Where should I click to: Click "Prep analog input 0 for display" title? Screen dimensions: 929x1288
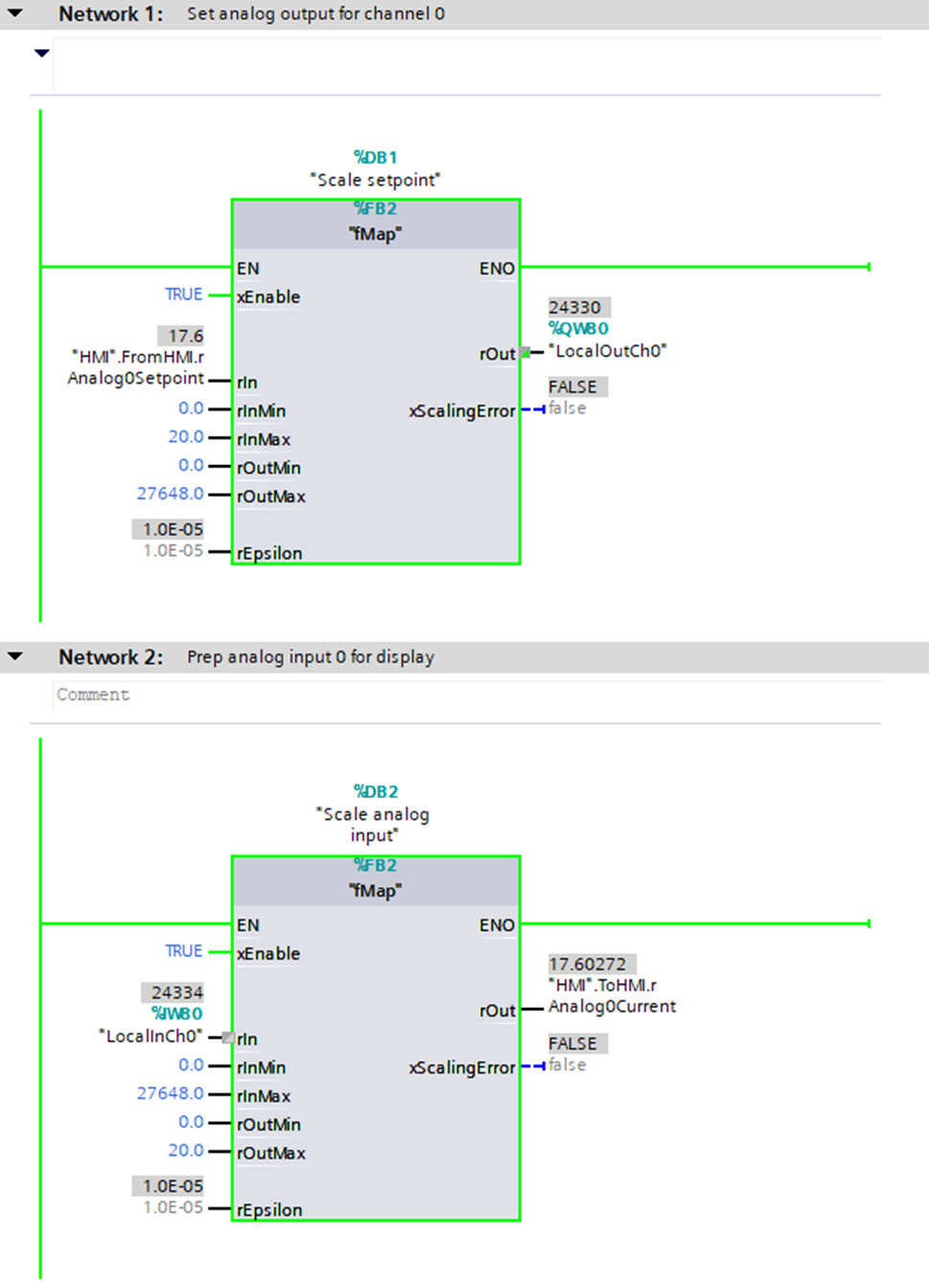point(309,657)
